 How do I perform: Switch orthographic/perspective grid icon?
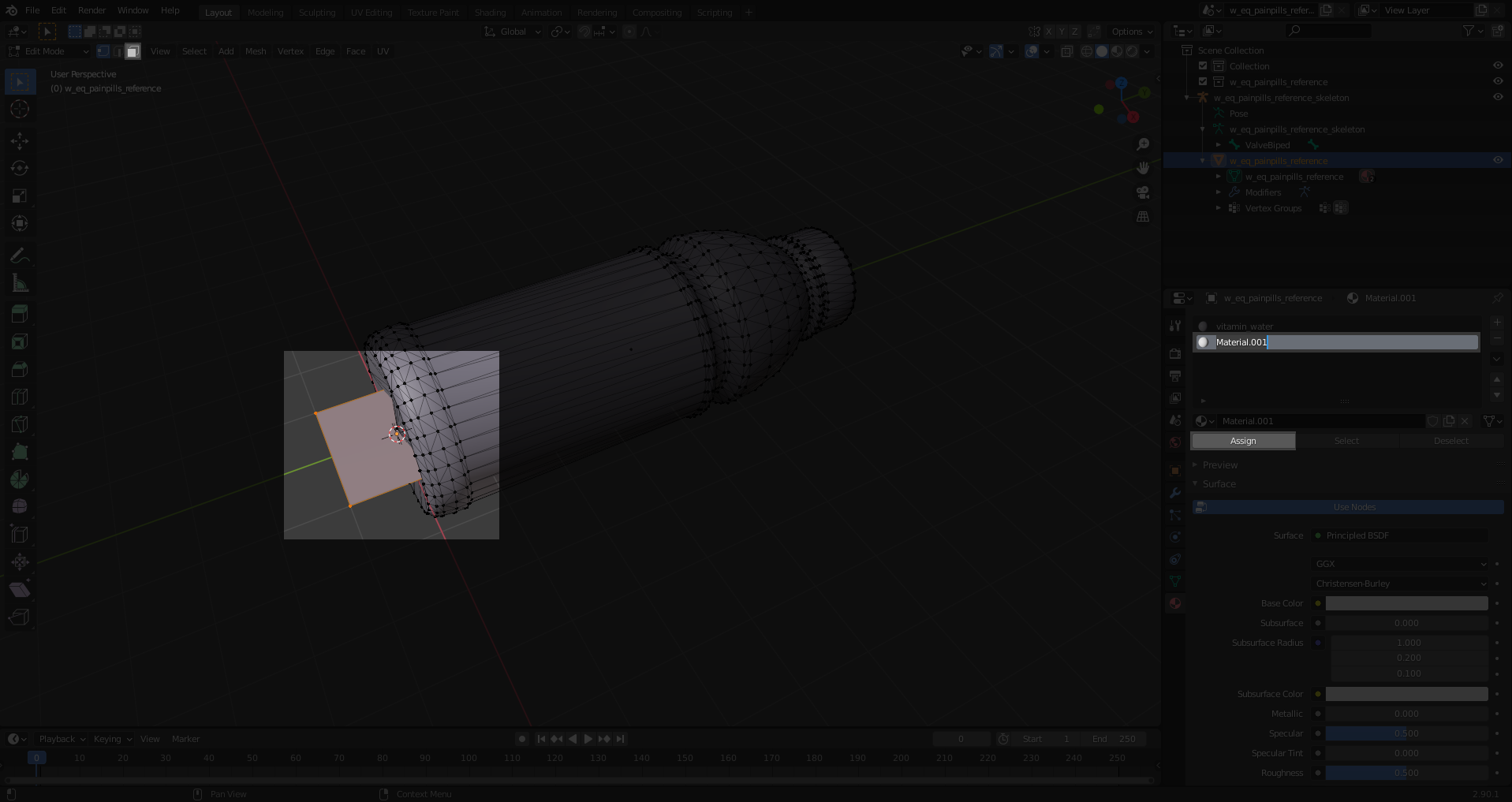[x=1143, y=216]
